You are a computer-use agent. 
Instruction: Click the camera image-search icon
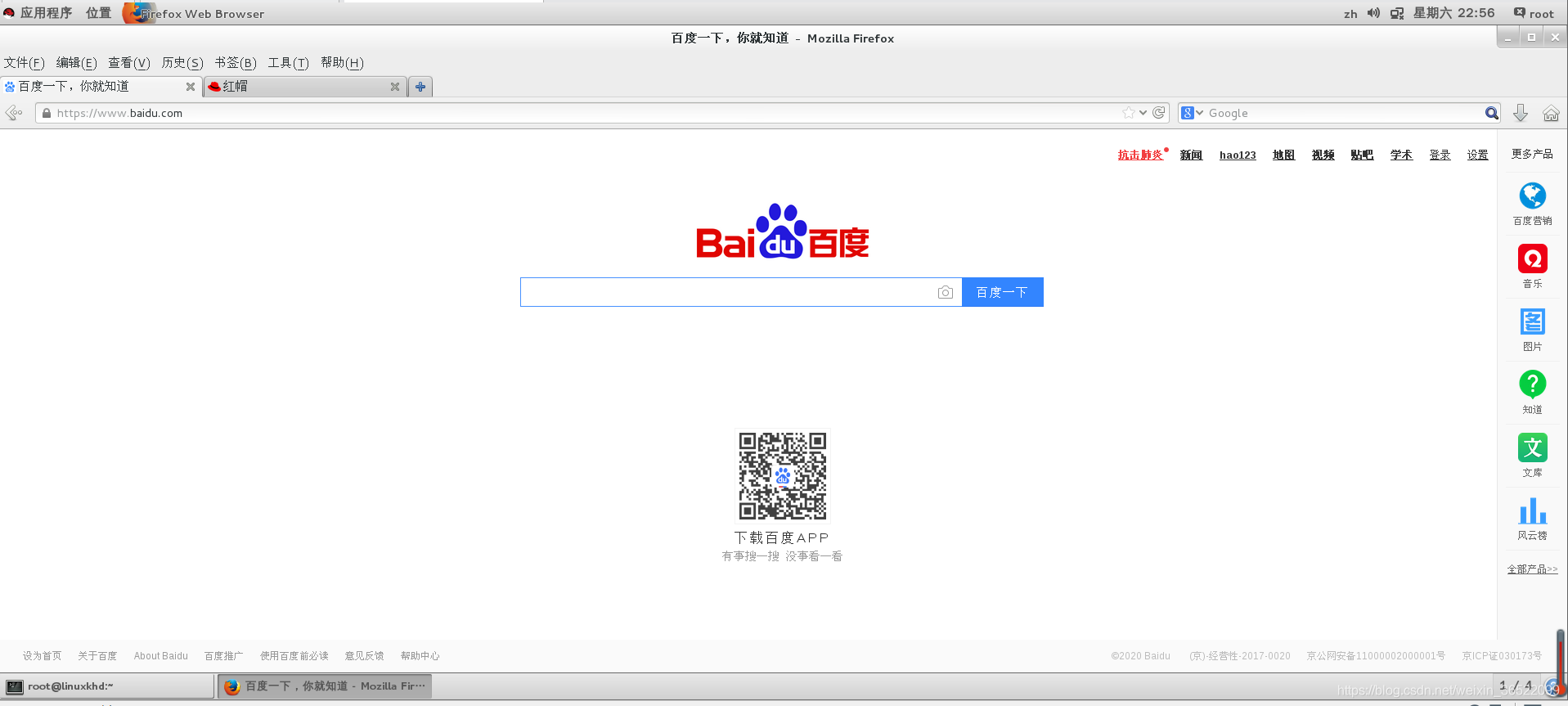coord(946,292)
